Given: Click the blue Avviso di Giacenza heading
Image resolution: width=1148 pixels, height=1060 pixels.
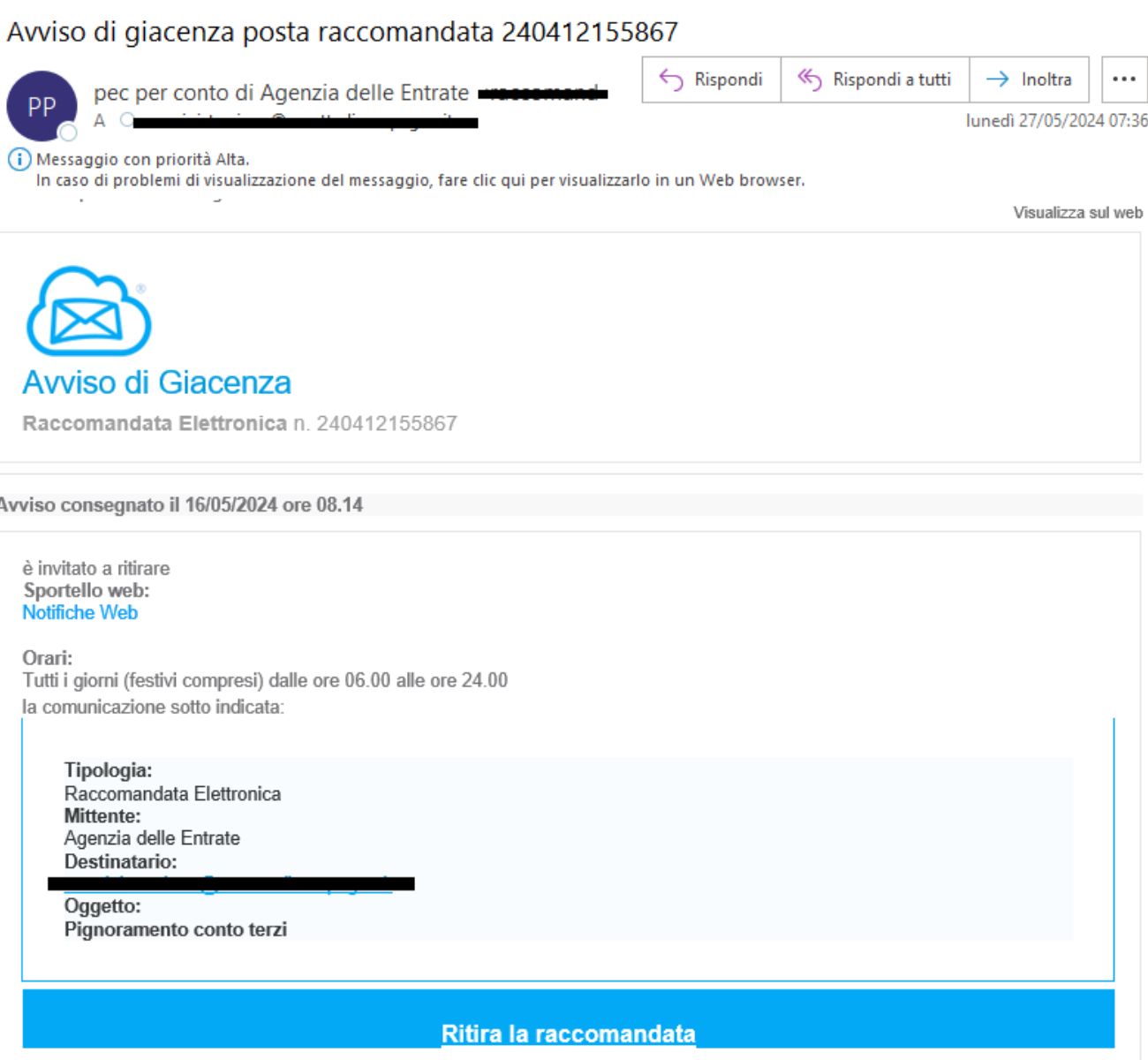Looking at the screenshot, I should point(156,382).
